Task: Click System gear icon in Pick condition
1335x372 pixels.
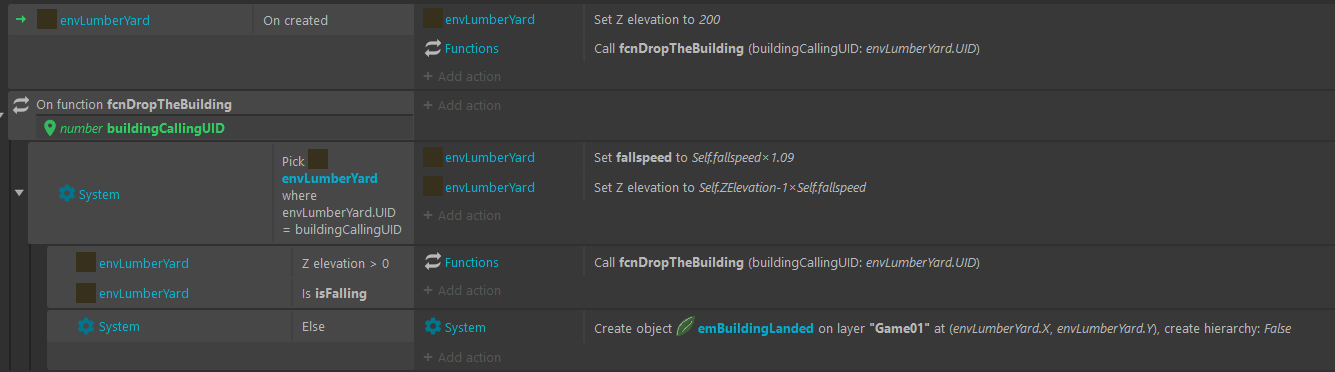Action: (67, 194)
